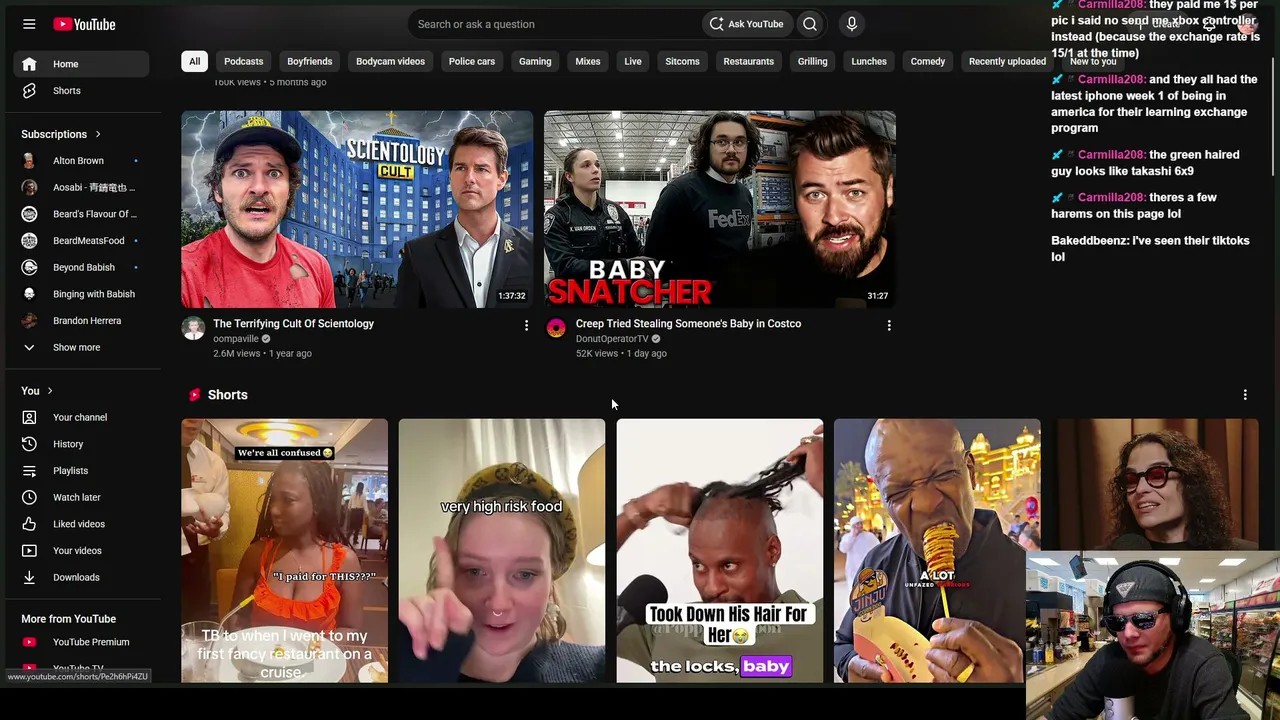Open the Aosabi channel avatar
Image resolution: width=1280 pixels, height=720 pixels.
[x=29, y=188]
